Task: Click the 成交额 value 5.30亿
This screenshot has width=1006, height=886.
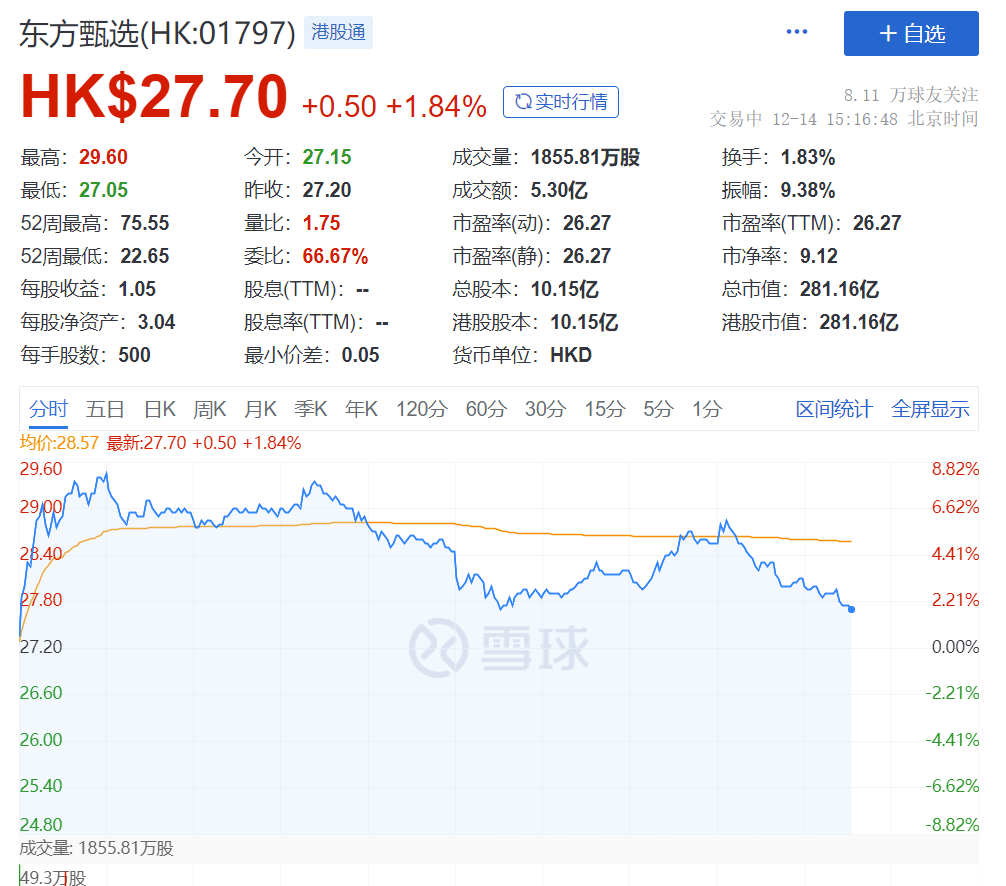Action: pos(559,190)
